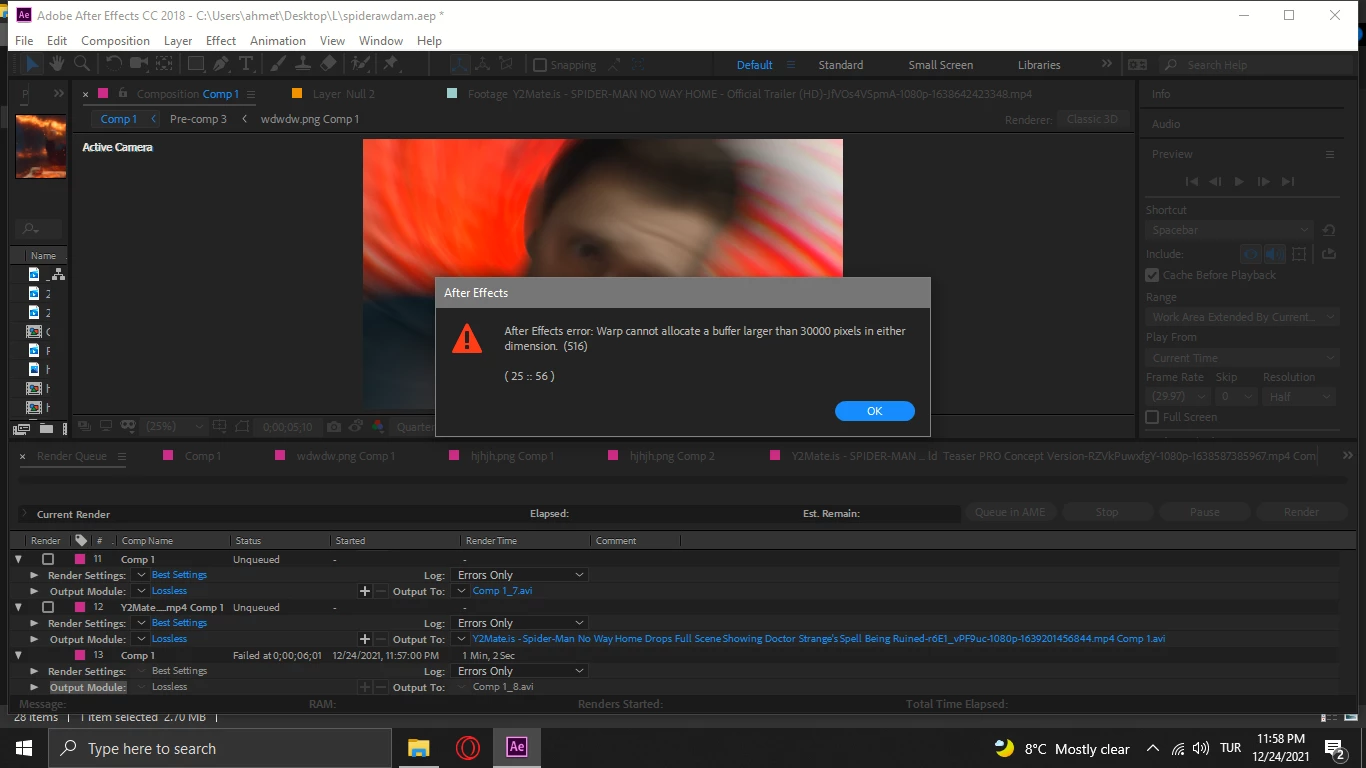Click the Preview play button
Image resolution: width=1366 pixels, height=768 pixels.
pos(1239,181)
